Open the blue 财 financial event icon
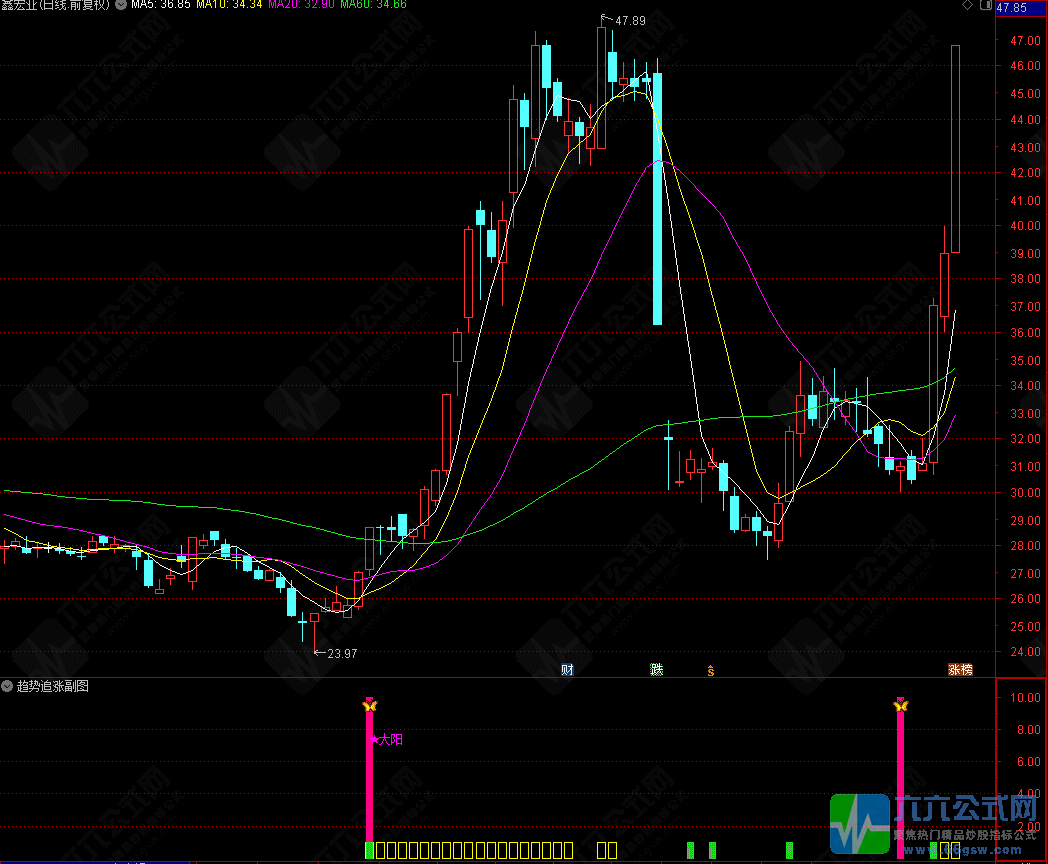Screen dimensions: 1048x864 [x=567, y=670]
